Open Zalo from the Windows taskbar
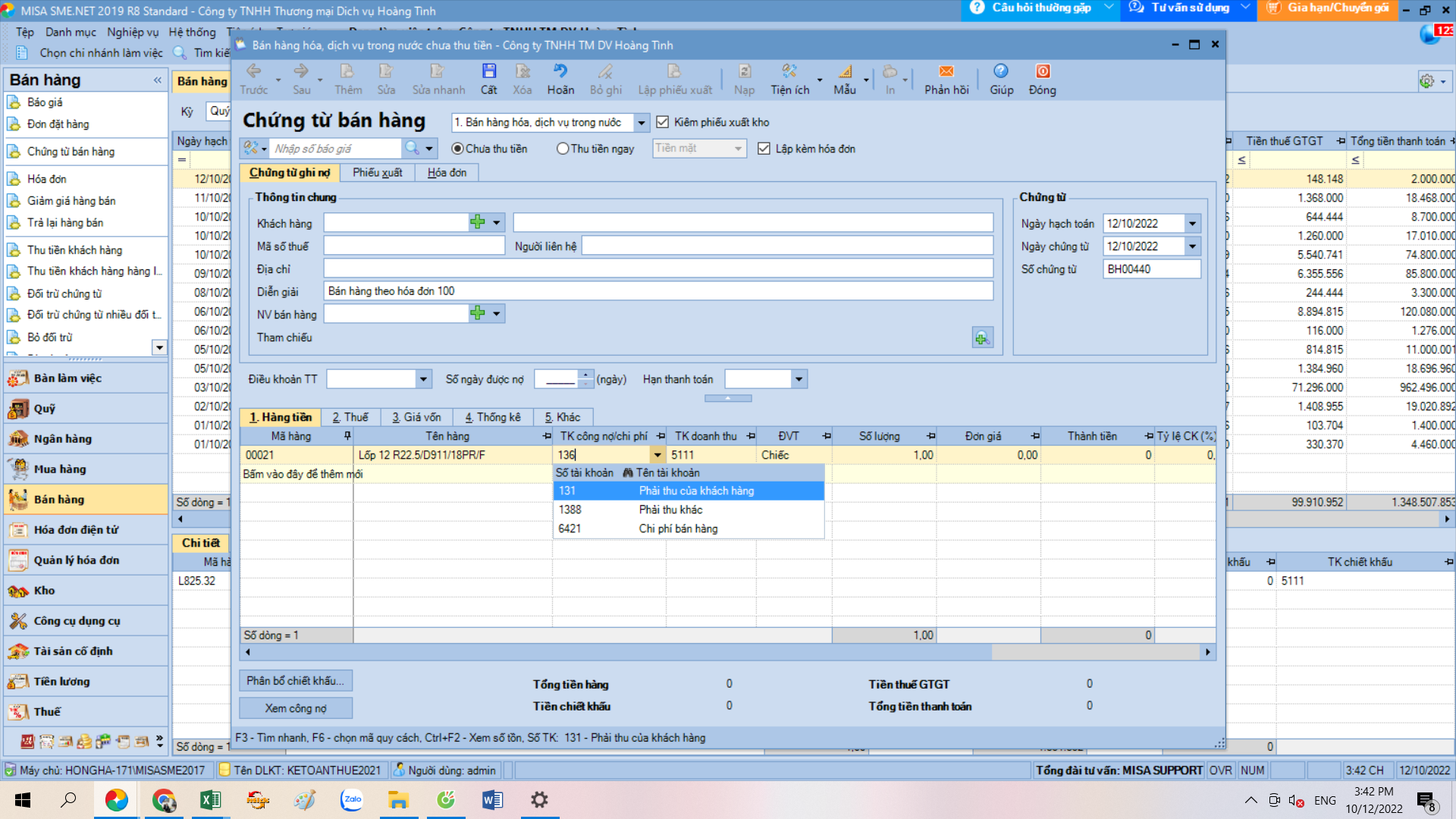Viewport: 1456px width, 819px height. [352, 799]
